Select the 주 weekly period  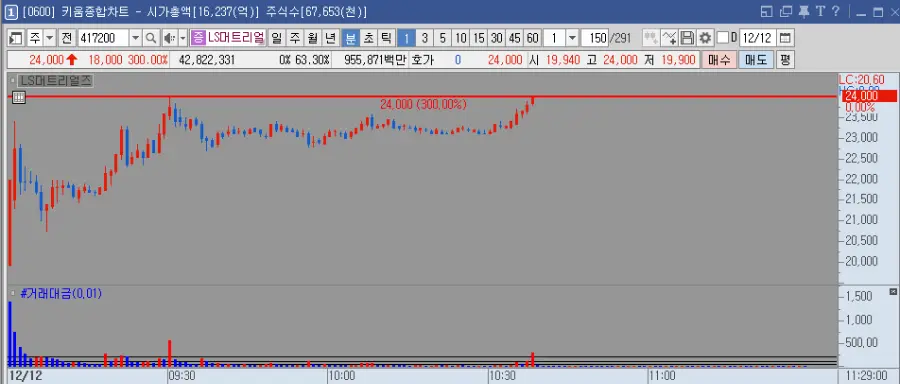click(294, 38)
